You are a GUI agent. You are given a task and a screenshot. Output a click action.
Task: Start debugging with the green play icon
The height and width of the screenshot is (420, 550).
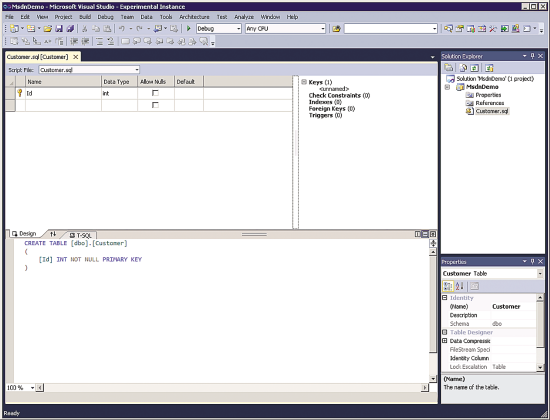coord(189,29)
